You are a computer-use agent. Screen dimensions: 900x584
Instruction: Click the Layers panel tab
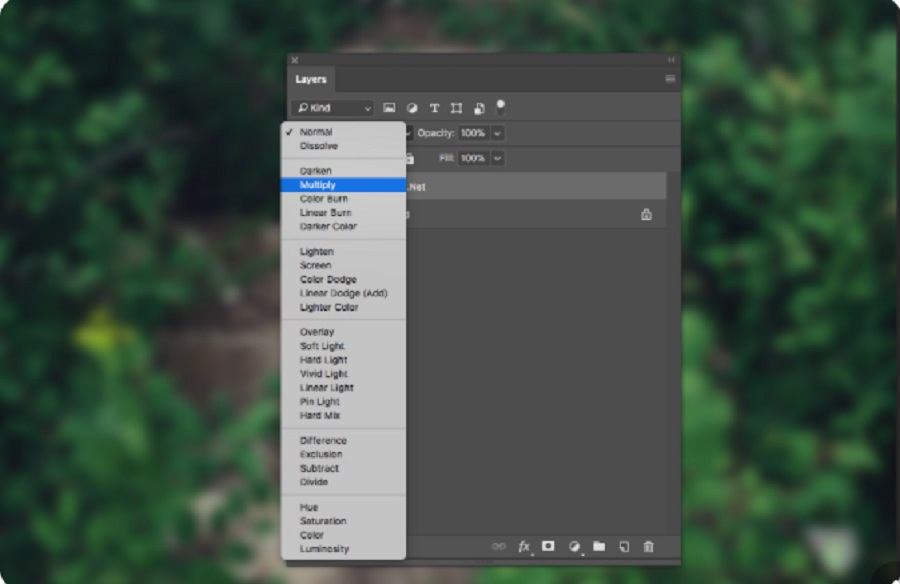[311, 79]
